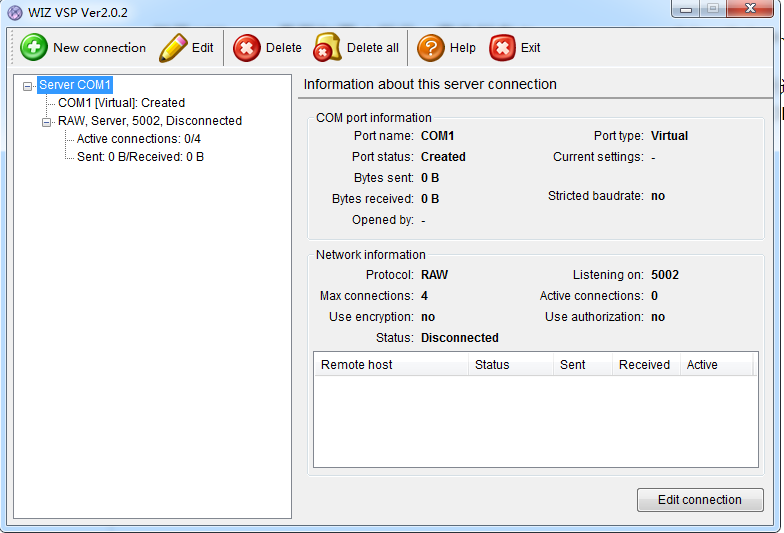Image resolution: width=784 pixels, height=533 pixels.
Task: Click the Stricted baudrate value no
Action: pos(658,196)
